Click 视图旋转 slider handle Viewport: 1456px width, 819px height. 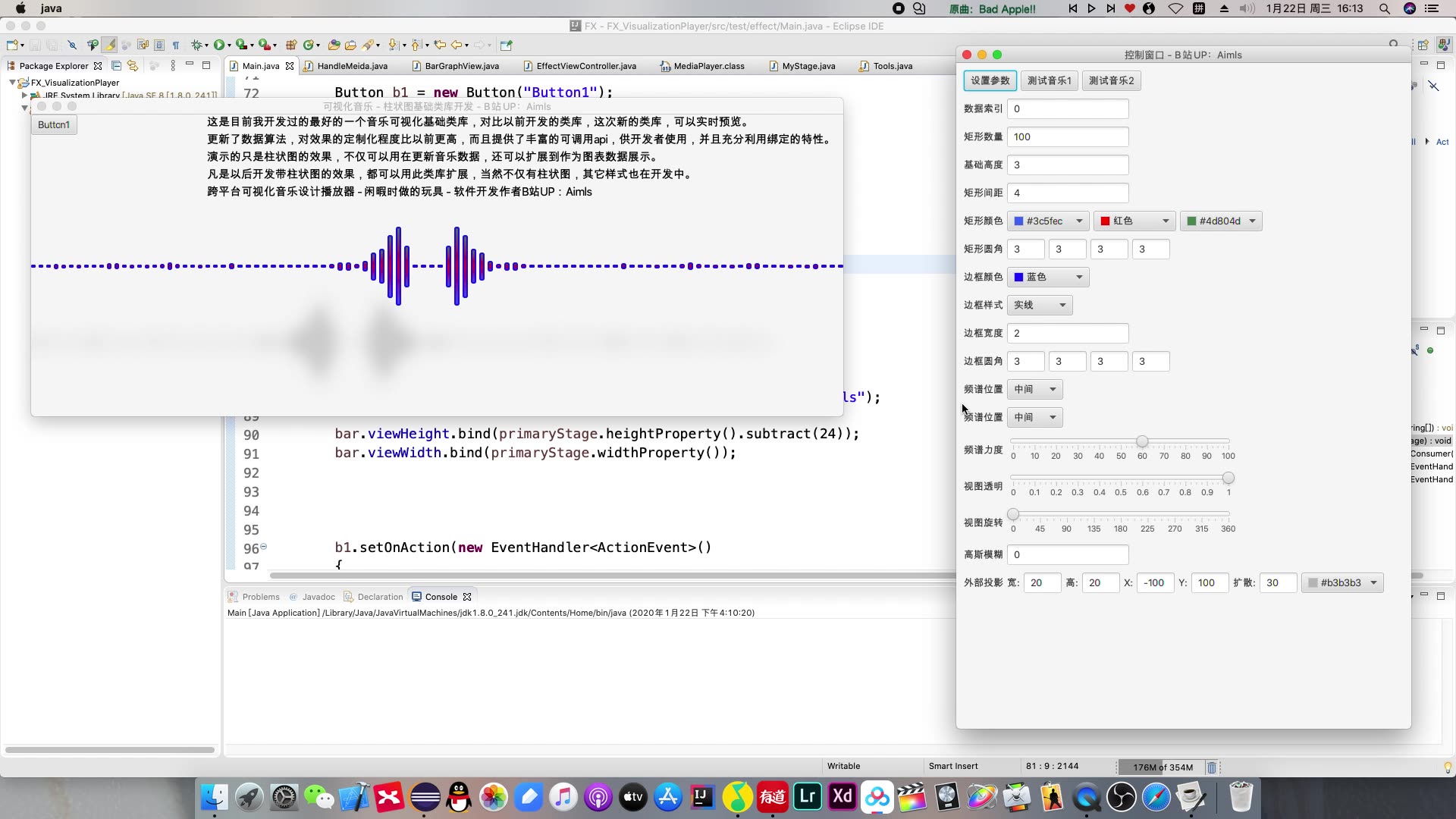[1013, 514]
